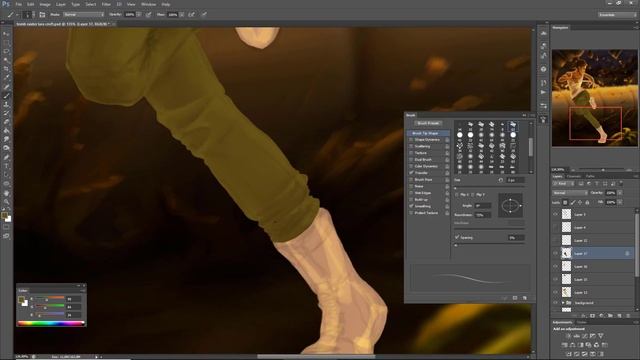Toggle the Spacing checkbox
This screenshot has height=360, width=640.
[457, 237]
